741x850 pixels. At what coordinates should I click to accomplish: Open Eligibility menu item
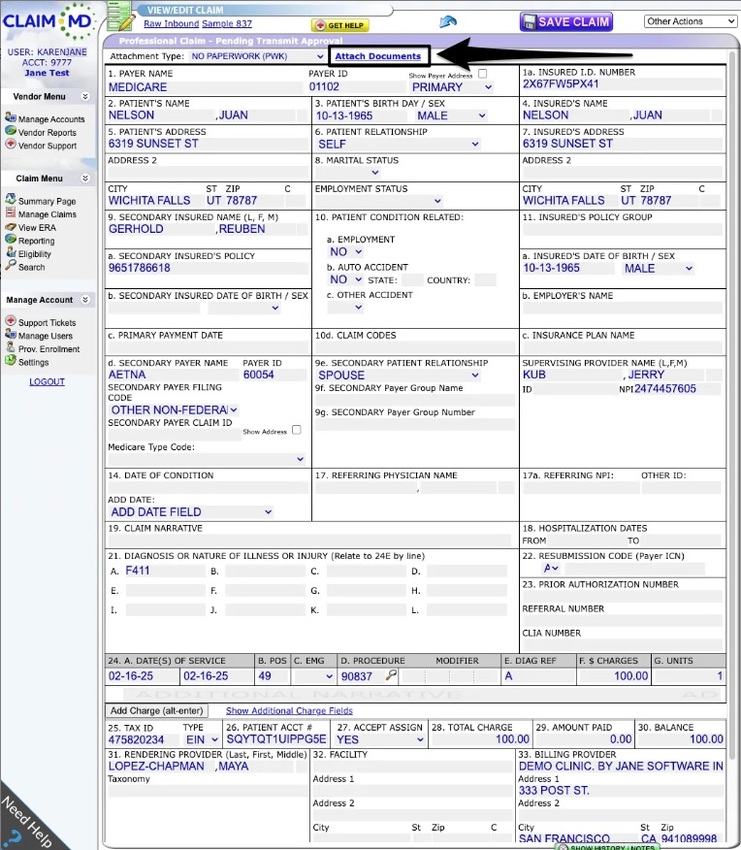[x=35, y=254]
